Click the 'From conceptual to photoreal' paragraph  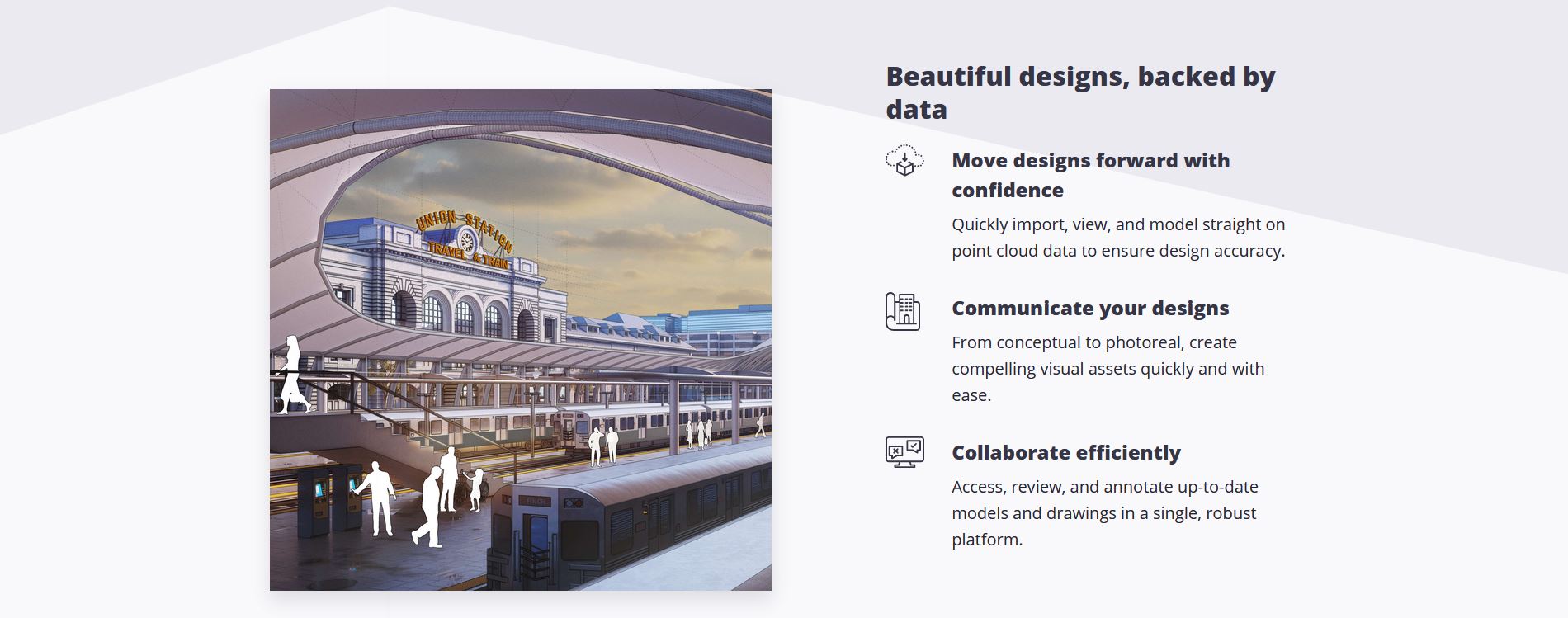tap(1108, 369)
